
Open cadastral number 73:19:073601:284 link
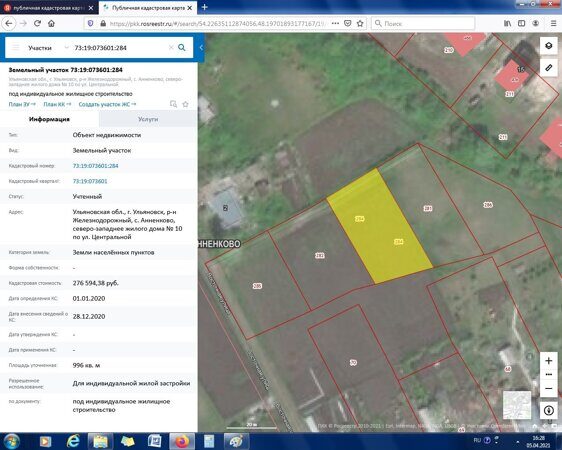click(x=95, y=166)
